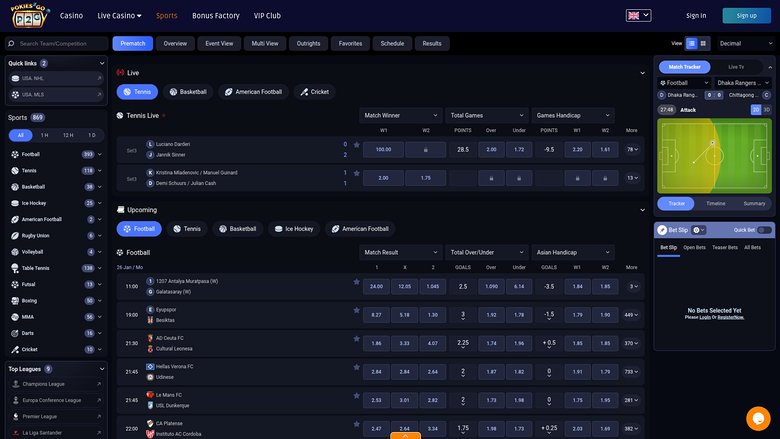The width and height of the screenshot is (780, 439).
Task: Click the search magnifier icon
Action: tap(11, 44)
